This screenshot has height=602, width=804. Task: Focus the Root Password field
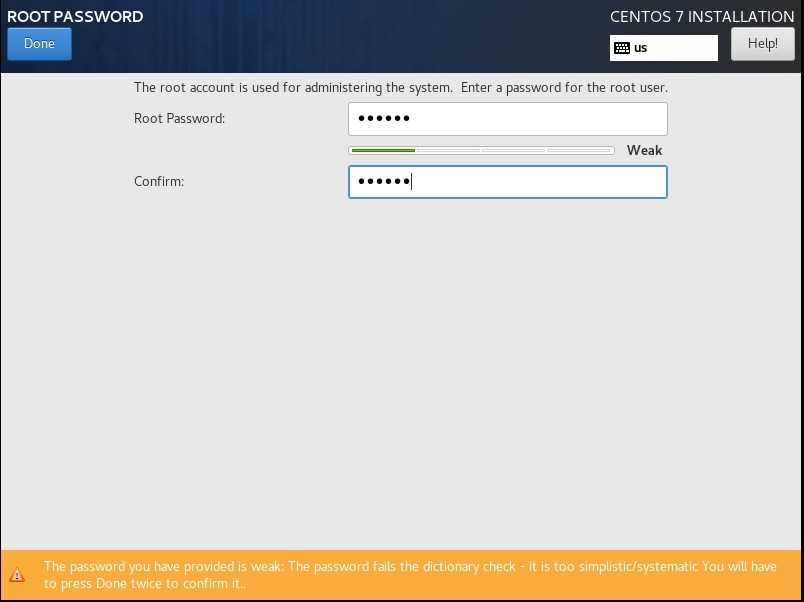[x=508, y=119]
